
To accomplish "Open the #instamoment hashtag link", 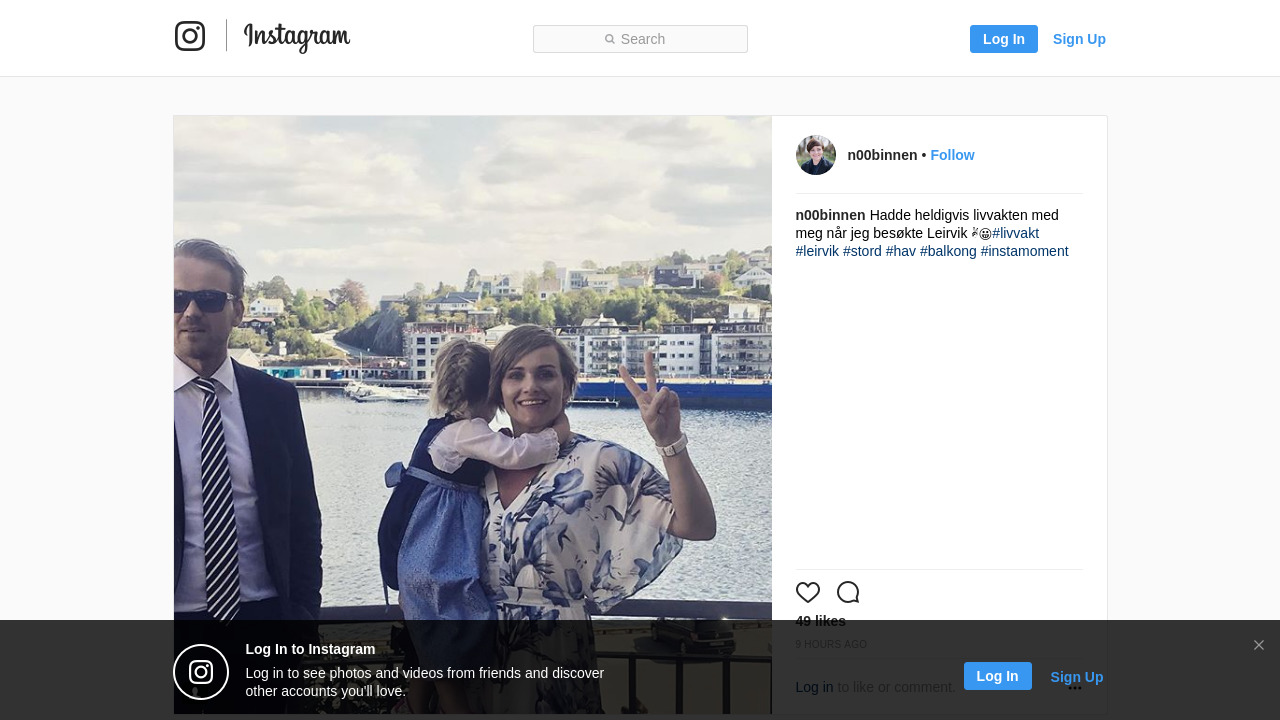I will tap(1024, 251).
